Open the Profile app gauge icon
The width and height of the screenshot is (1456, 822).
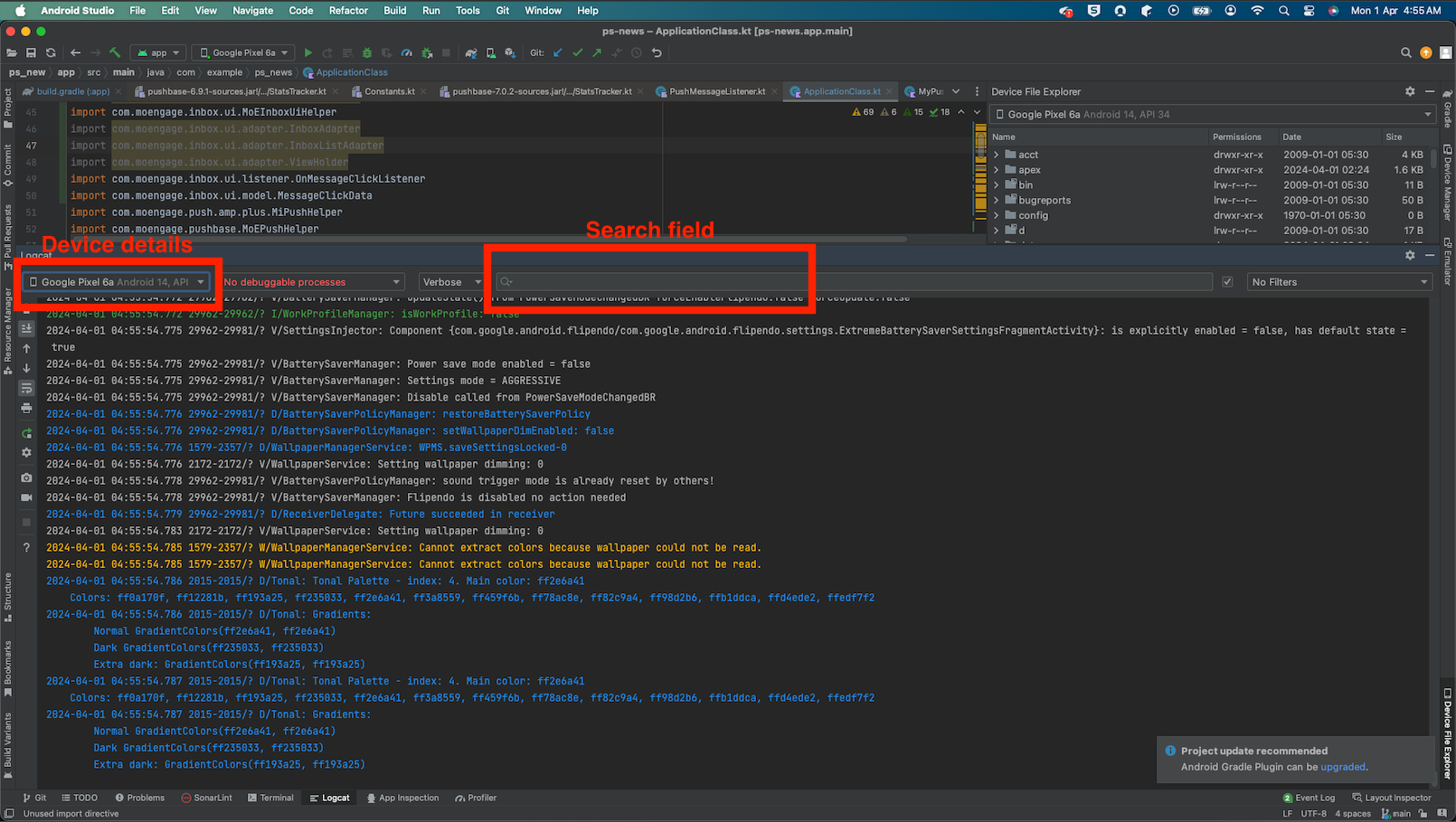[x=407, y=52]
